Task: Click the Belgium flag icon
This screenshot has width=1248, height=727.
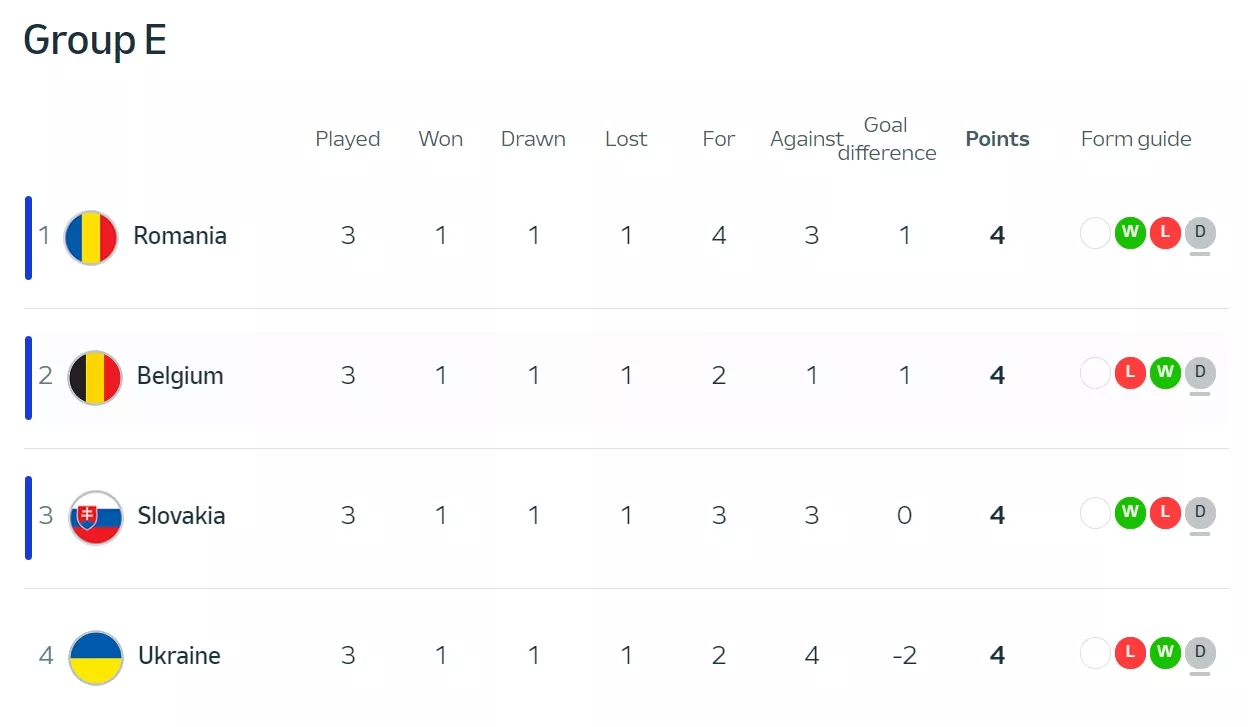Action: tap(95, 377)
